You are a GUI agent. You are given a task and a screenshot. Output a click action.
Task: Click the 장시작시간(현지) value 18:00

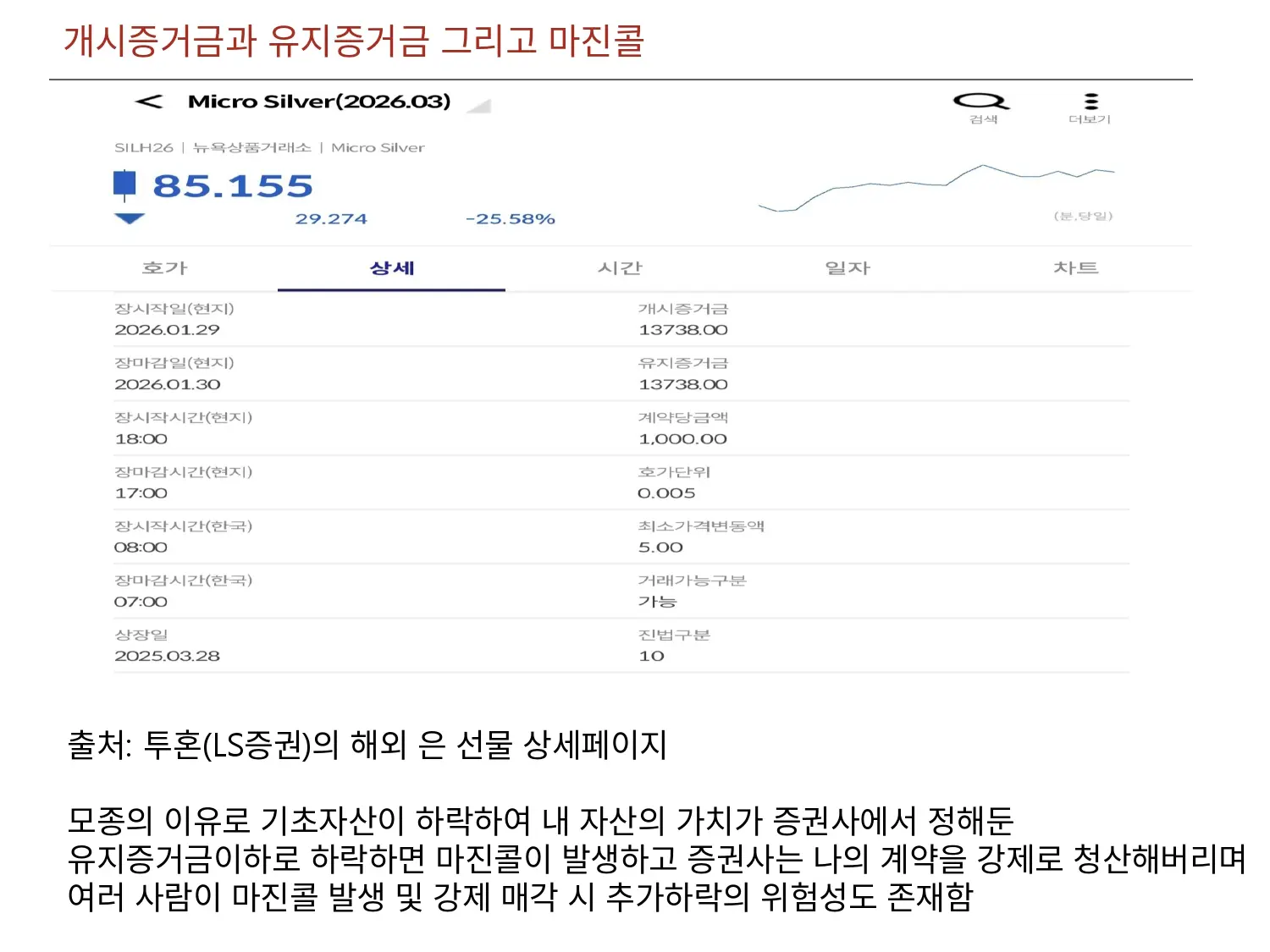[141, 439]
